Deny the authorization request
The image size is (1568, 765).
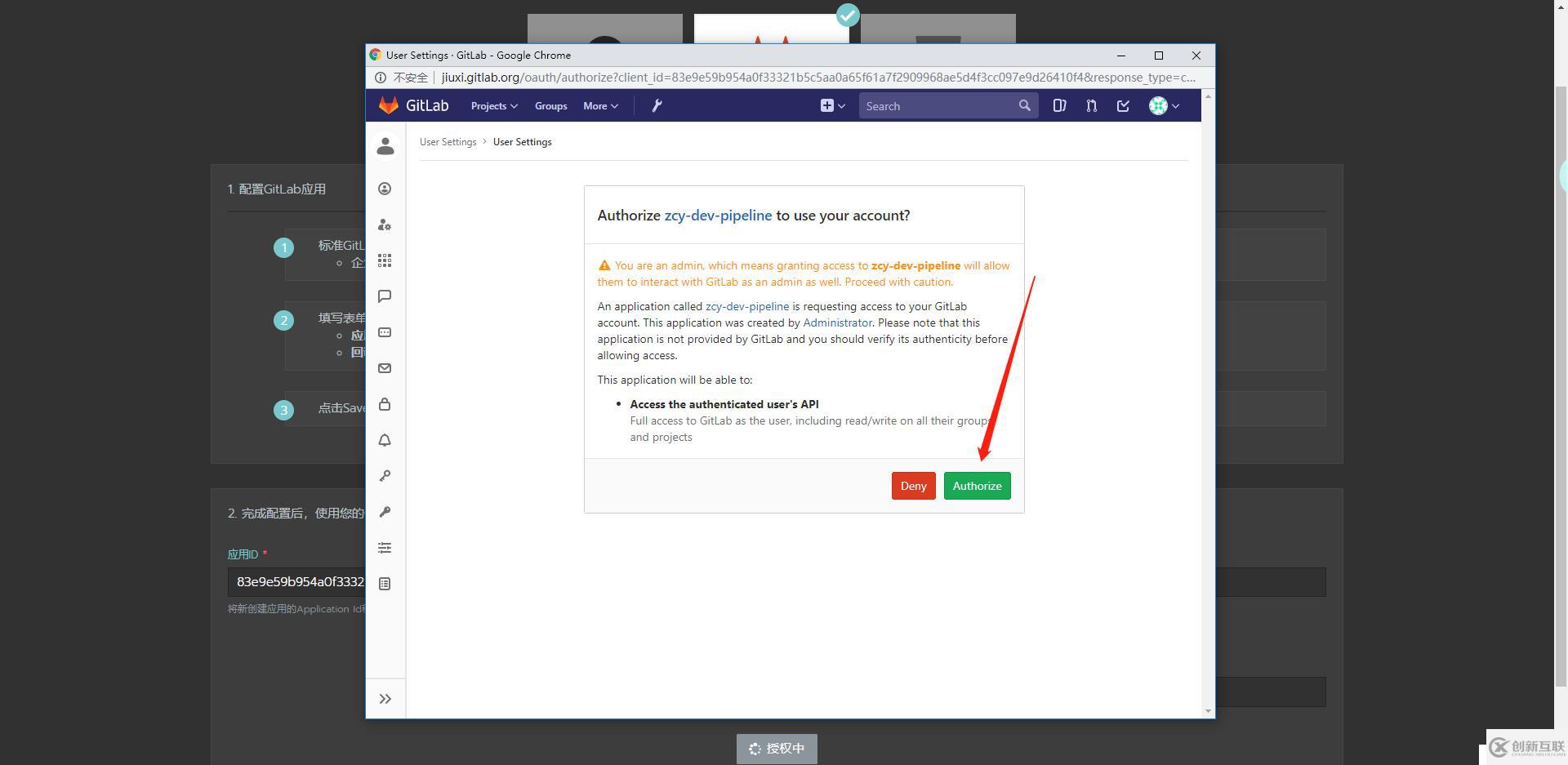(x=913, y=485)
